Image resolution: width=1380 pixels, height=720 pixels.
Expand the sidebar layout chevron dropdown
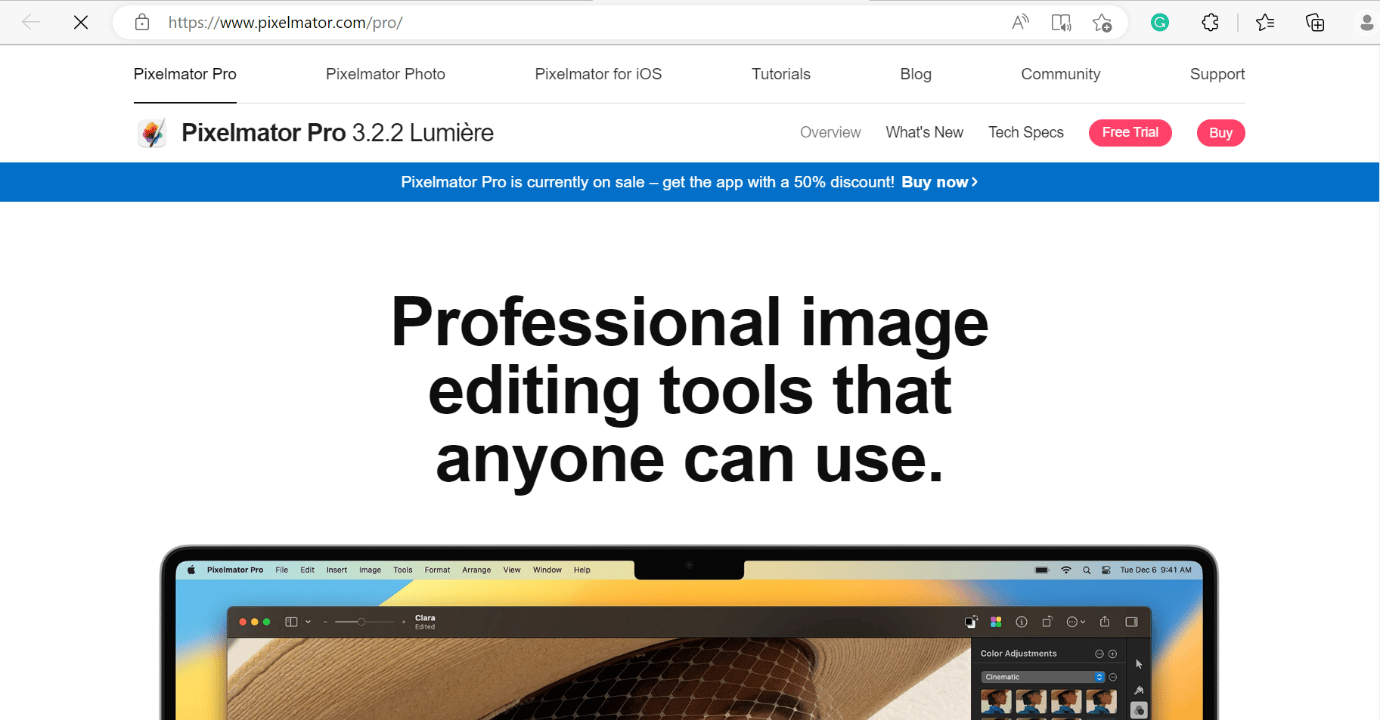(x=308, y=622)
